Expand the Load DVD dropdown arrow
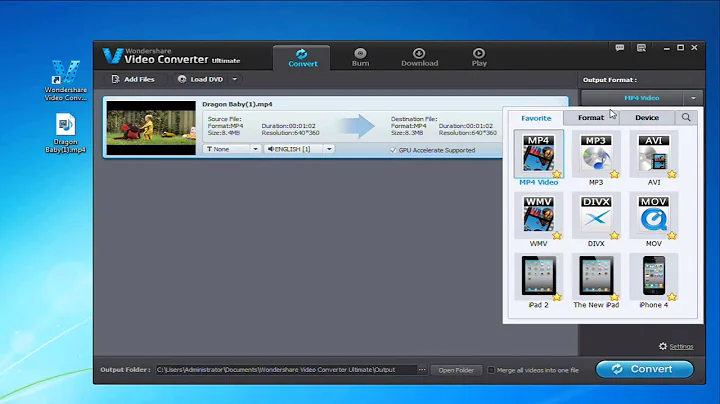The height and width of the screenshot is (404, 720). click(x=235, y=79)
